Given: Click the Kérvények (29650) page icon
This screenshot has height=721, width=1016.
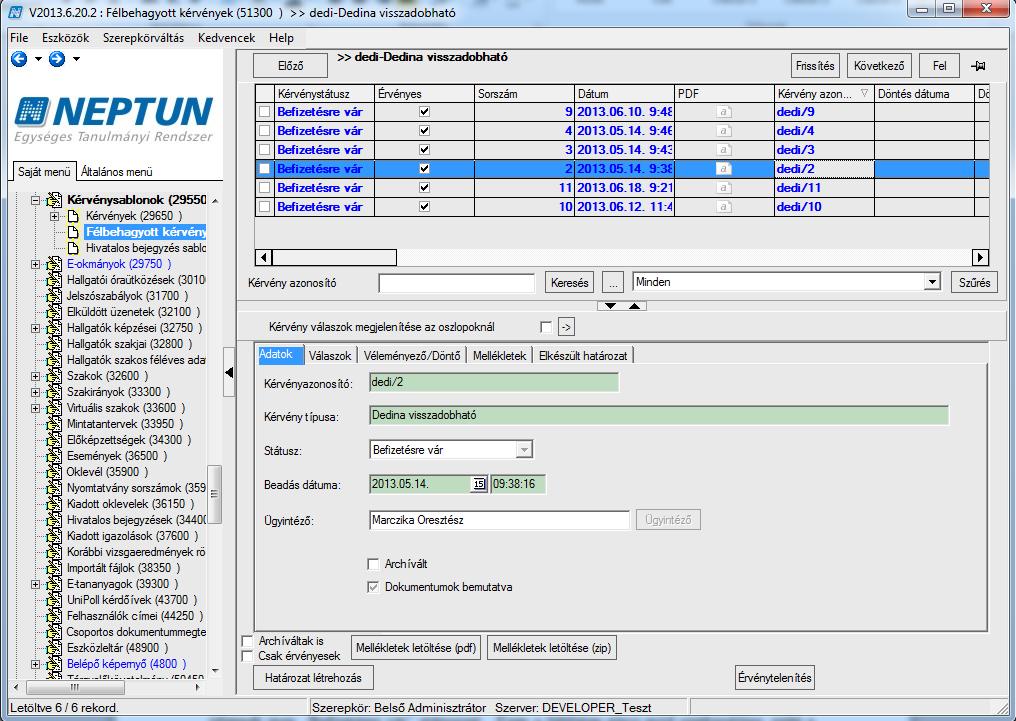Looking at the screenshot, I should tap(74, 216).
